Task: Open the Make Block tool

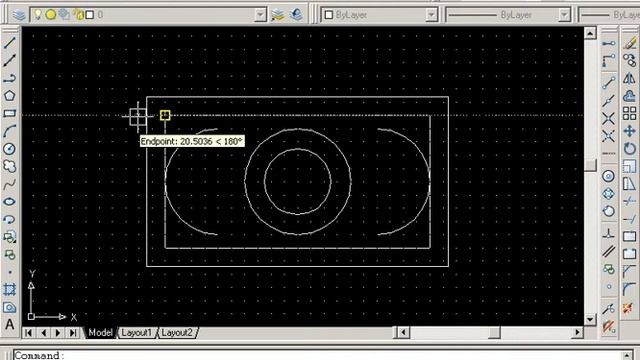Action: pos(9,255)
